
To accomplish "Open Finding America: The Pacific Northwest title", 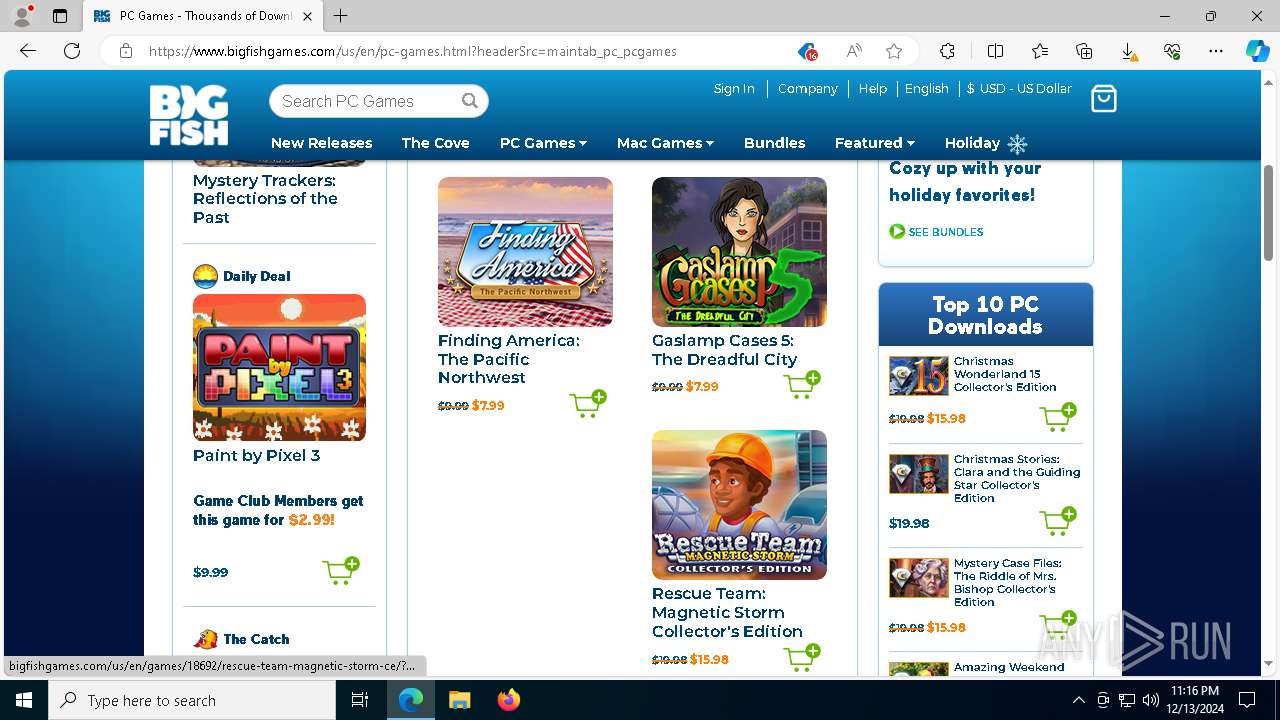I will tap(508, 359).
